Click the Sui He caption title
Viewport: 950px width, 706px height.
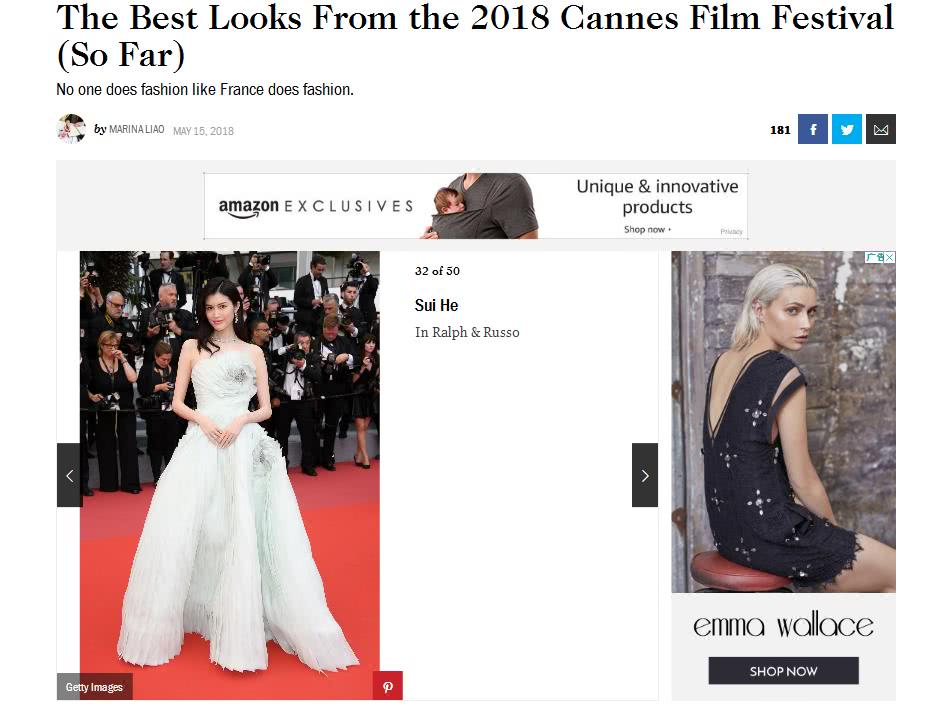click(x=436, y=305)
